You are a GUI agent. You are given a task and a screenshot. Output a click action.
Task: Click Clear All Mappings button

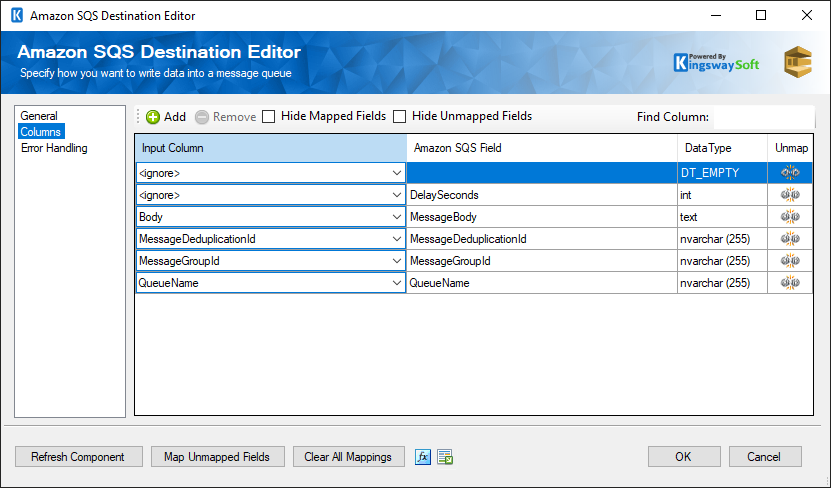[x=348, y=457]
